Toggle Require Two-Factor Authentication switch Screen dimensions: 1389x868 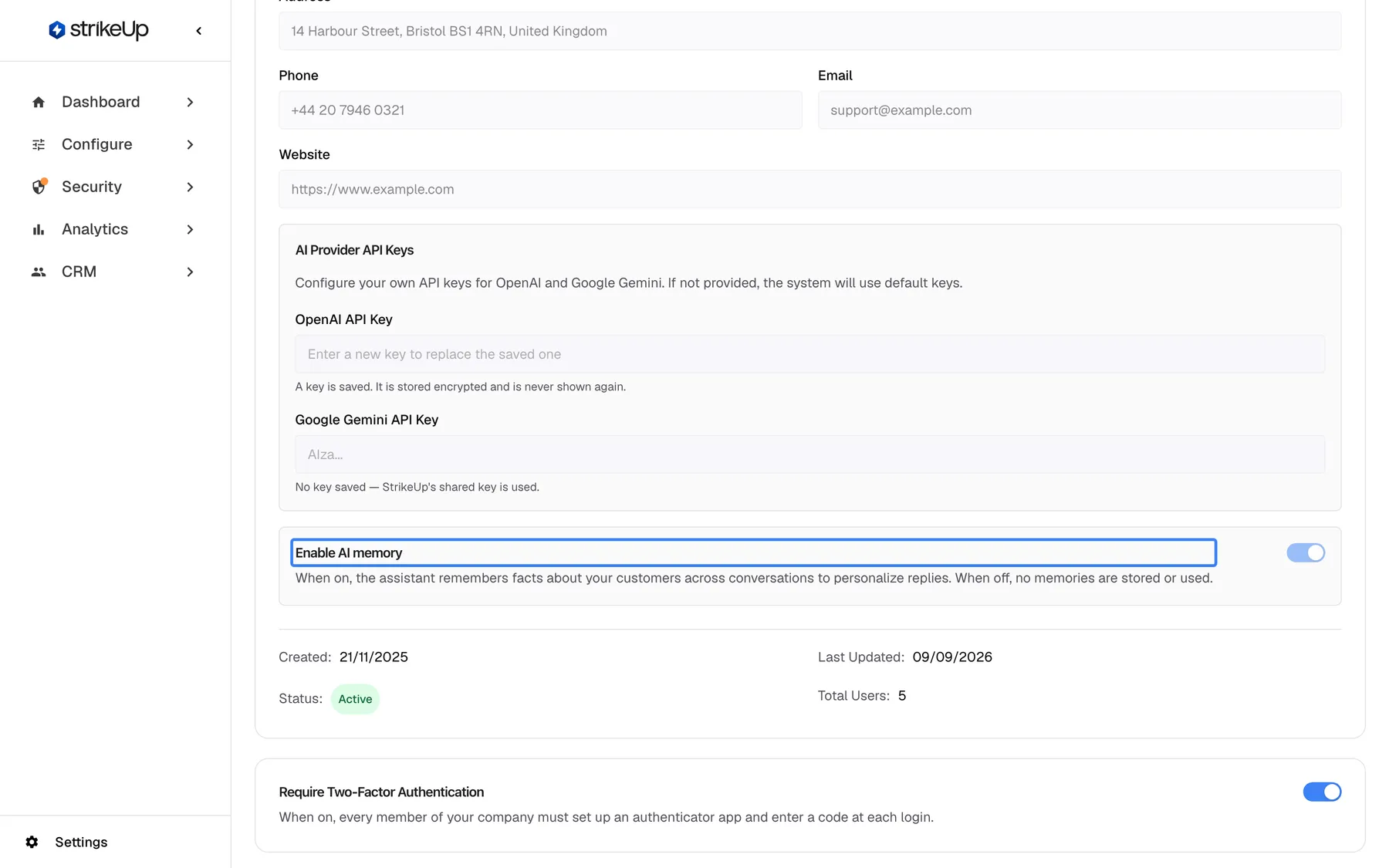click(x=1322, y=792)
